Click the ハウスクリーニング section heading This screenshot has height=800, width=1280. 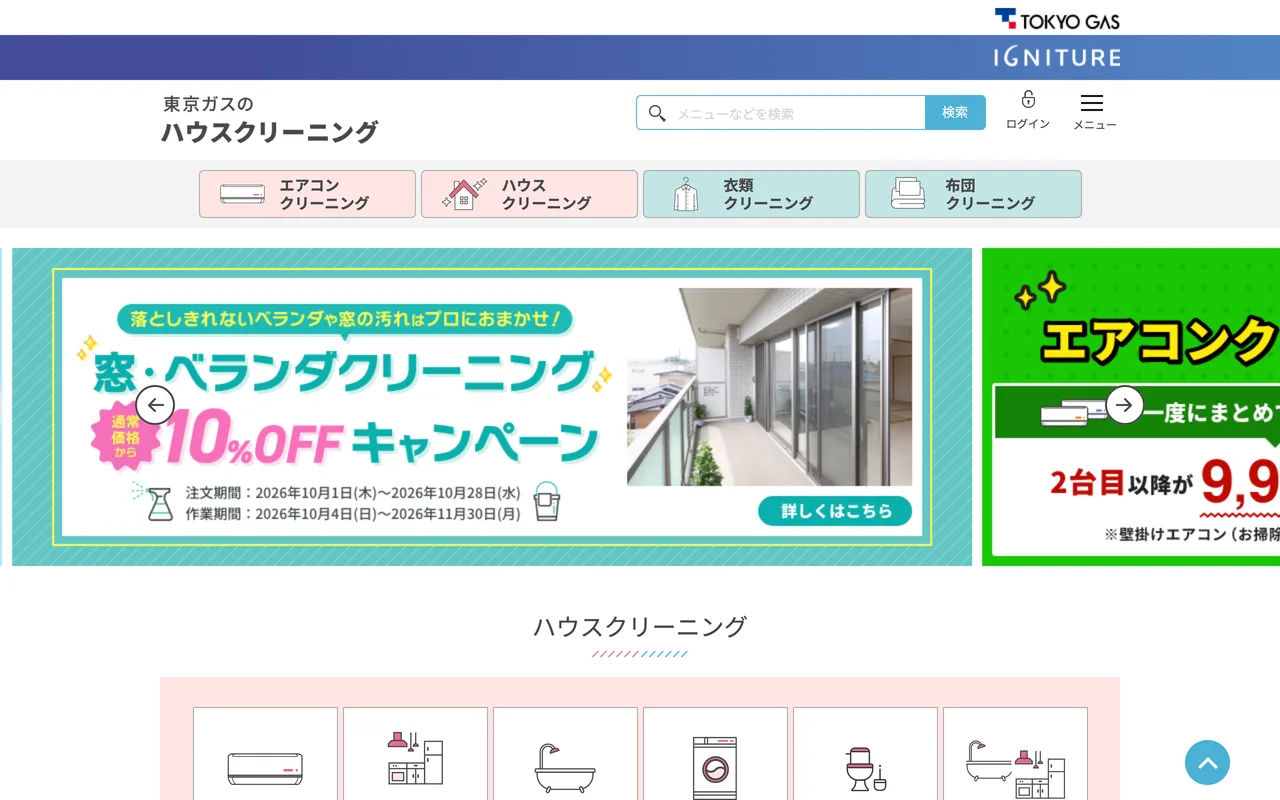640,627
